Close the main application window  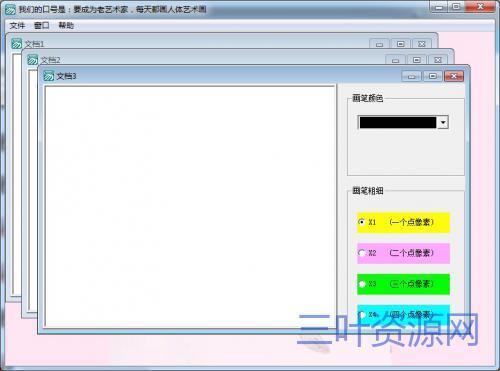pos(480,7)
